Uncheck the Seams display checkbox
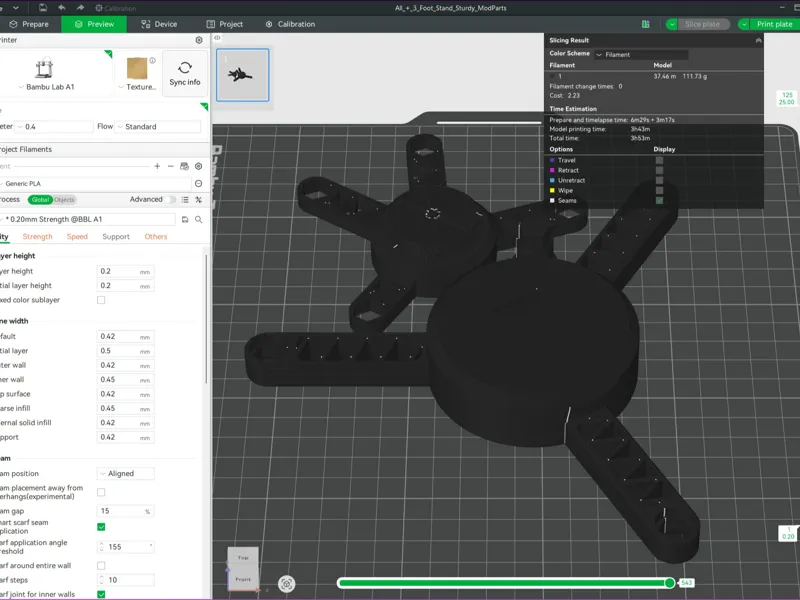The width and height of the screenshot is (800, 600). coord(659,201)
